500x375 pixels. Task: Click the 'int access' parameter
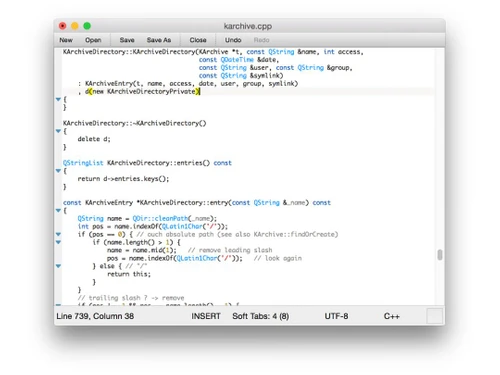342,52
